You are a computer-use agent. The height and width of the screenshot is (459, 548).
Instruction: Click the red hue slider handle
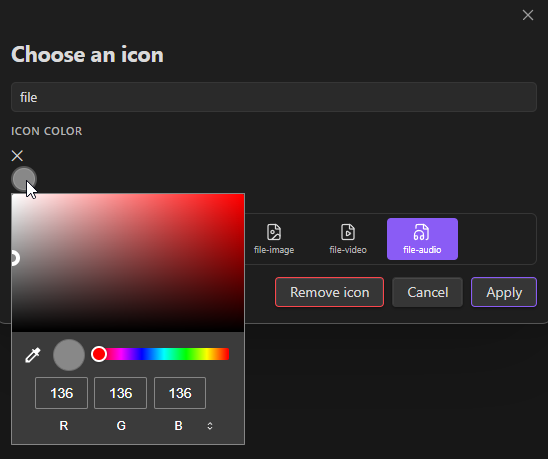point(99,354)
